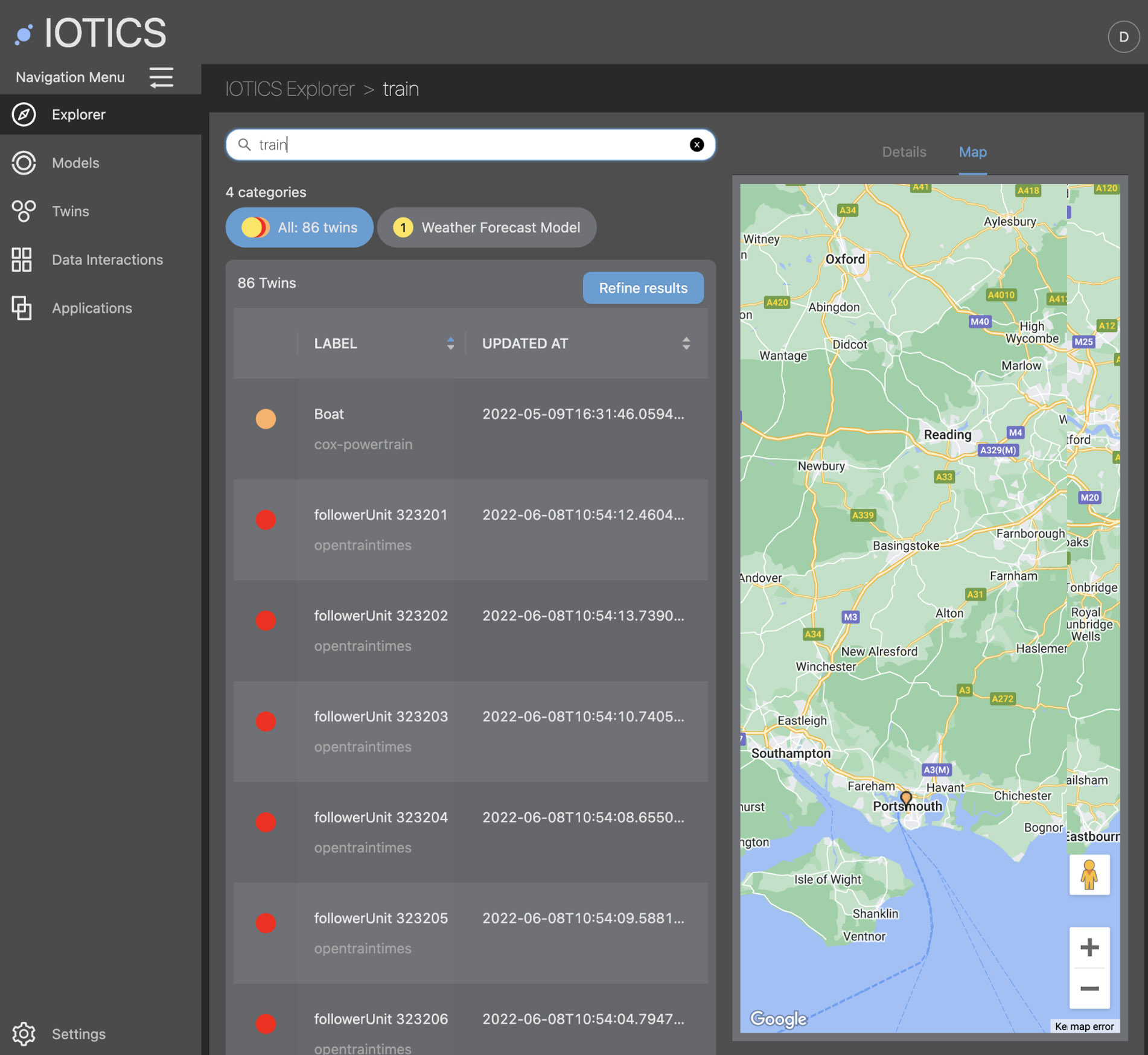The height and width of the screenshot is (1055, 1148).
Task: Click the red dot for followerUnit 323203
Action: (x=266, y=721)
